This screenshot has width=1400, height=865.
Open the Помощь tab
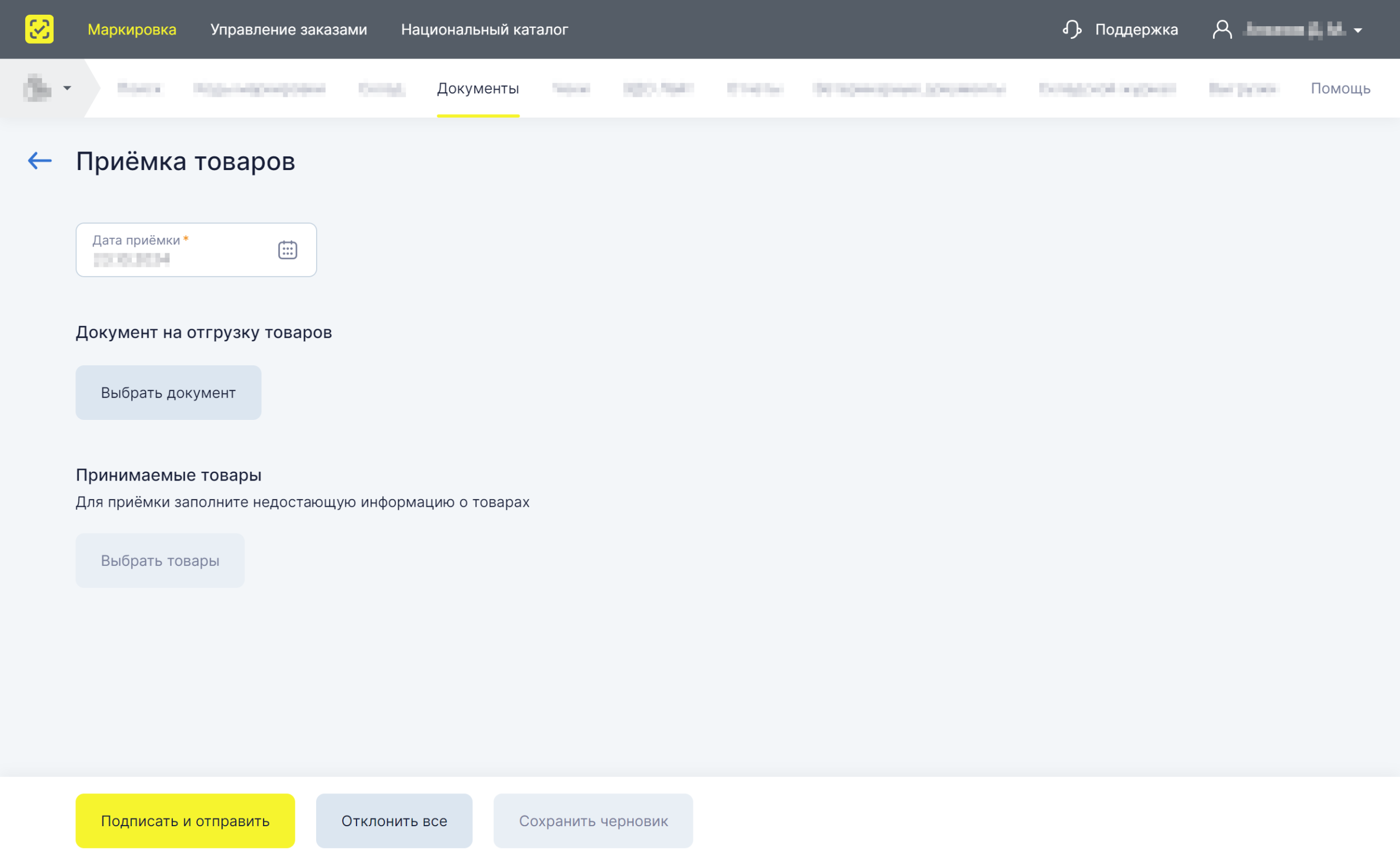(x=1340, y=89)
